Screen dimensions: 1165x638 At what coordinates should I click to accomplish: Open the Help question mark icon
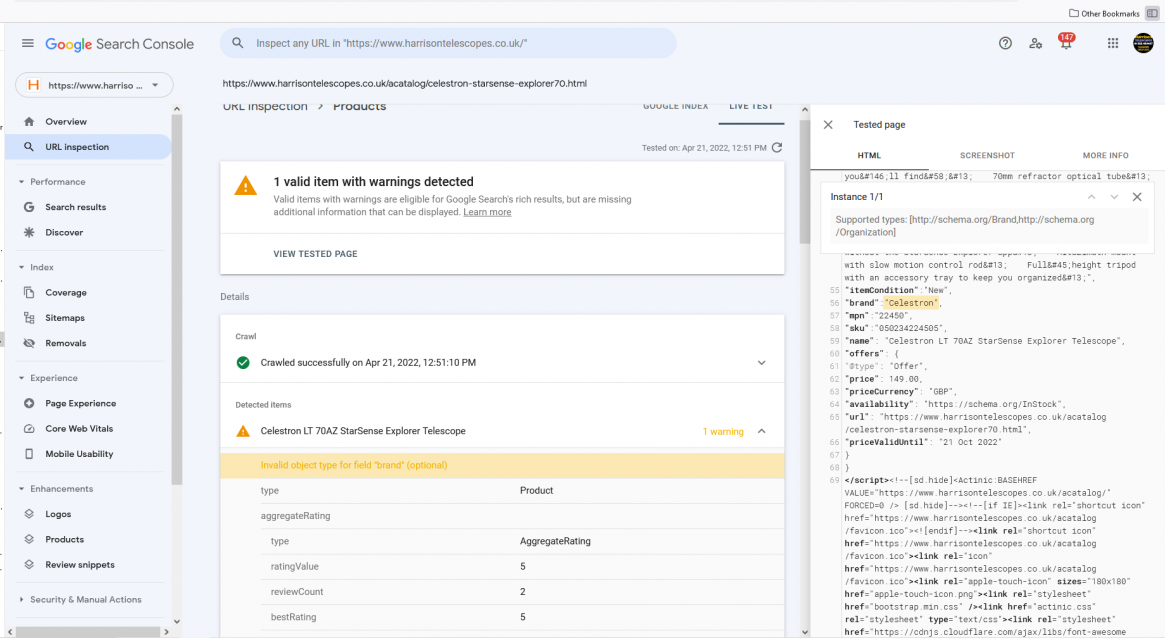coord(1005,43)
